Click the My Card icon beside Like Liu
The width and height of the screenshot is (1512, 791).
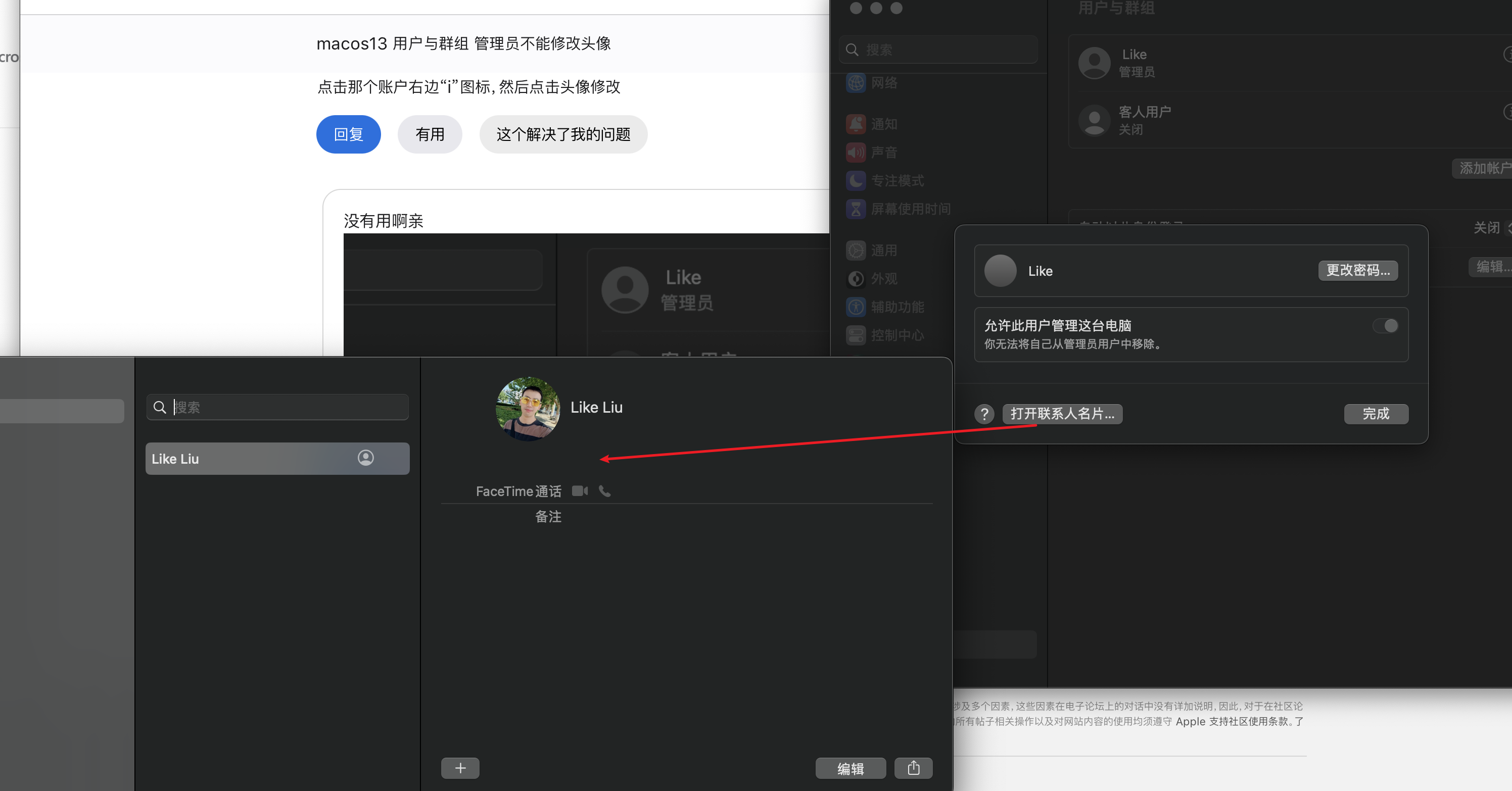tap(366, 458)
